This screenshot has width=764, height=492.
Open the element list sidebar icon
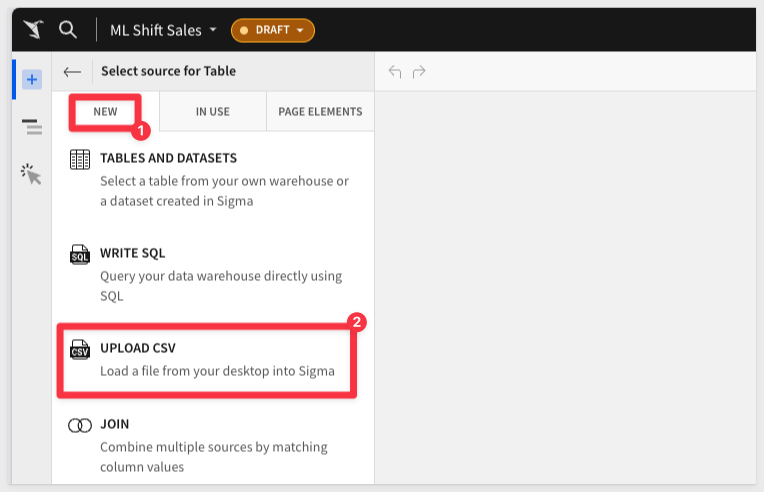click(32, 126)
